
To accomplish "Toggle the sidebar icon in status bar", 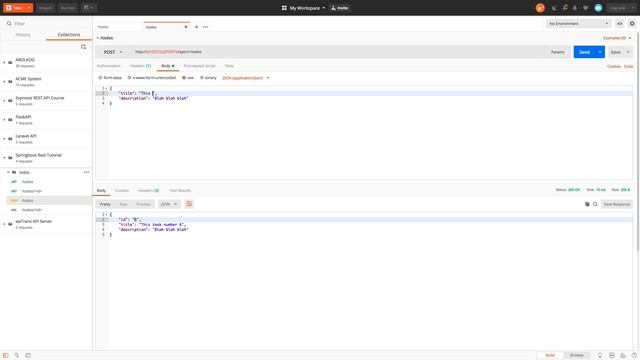I will click(x=6, y=356).
